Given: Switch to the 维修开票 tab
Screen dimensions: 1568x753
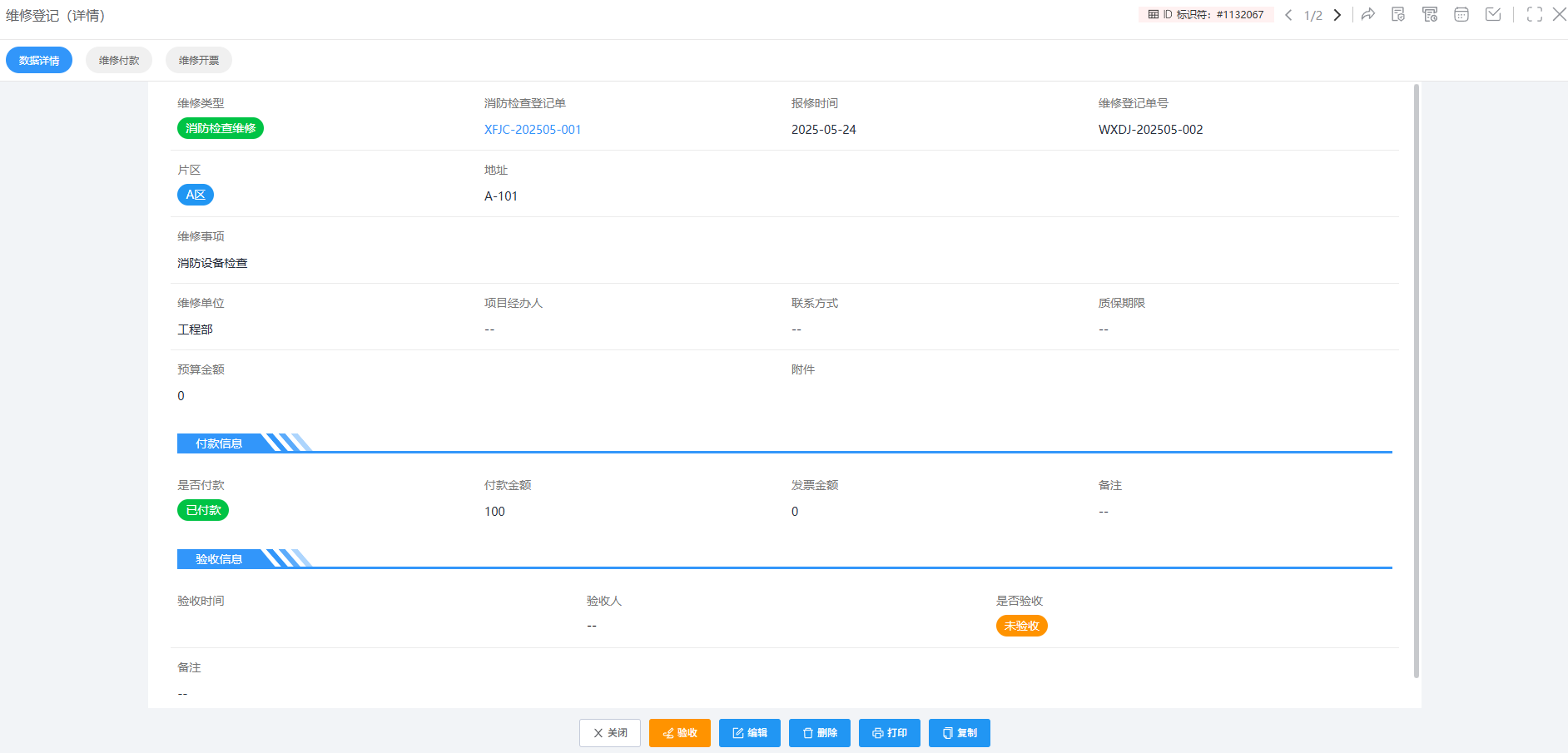Looking at the screenshot, I should pyautogui.click(x=199, y=60).
